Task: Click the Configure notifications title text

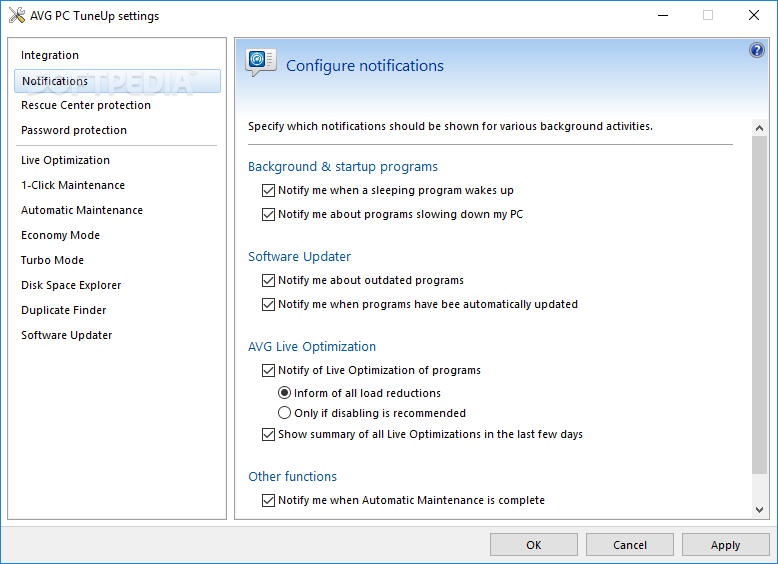Action: pos(365,65)
